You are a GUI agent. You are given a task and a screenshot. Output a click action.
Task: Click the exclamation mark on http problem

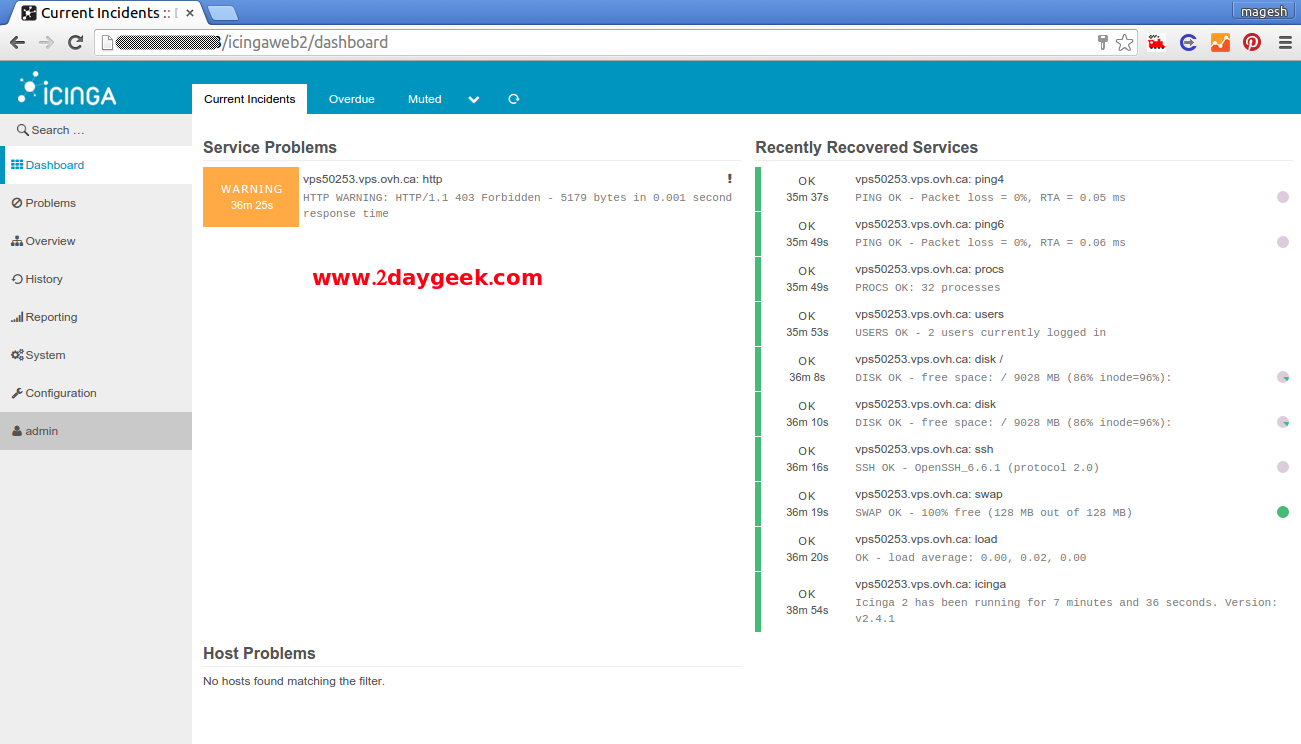click(x=730, y=179)
